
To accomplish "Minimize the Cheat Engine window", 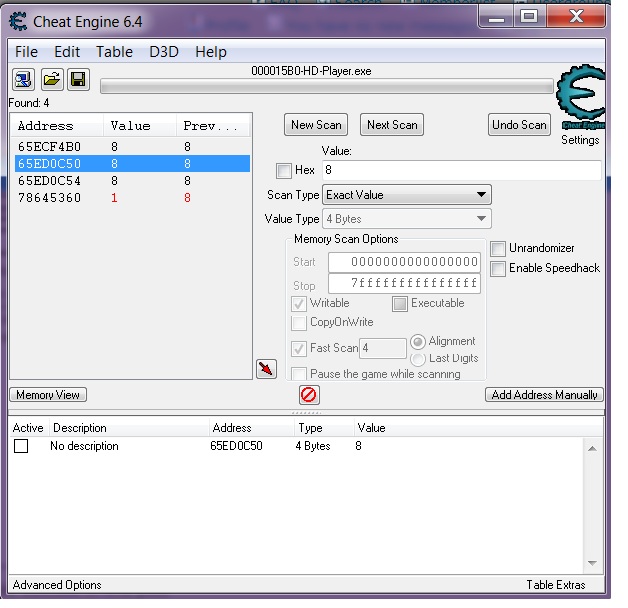I will click(x=496, y=17).
